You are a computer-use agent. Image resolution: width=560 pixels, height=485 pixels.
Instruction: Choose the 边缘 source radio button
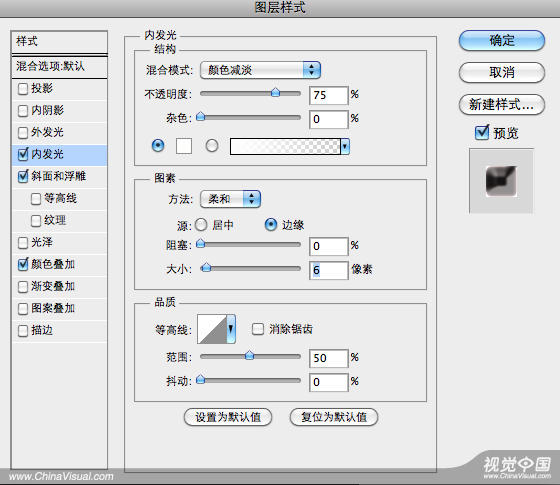271,225
